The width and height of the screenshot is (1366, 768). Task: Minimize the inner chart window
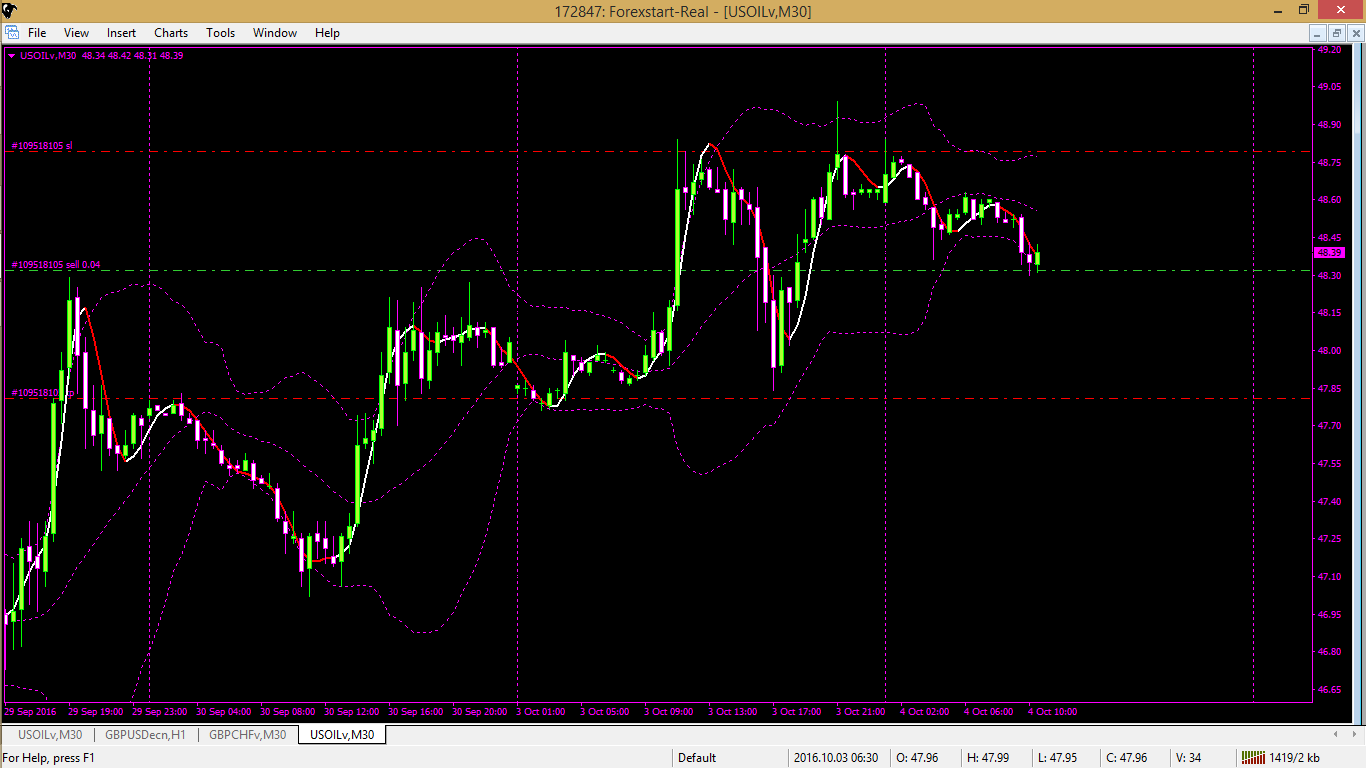tap(1318, 33)
